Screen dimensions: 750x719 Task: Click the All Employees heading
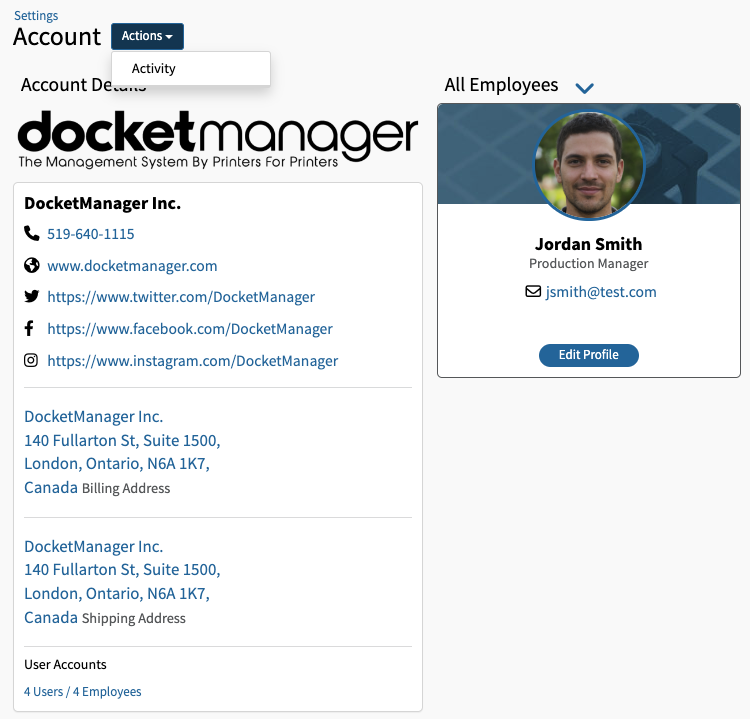point(501,85)
